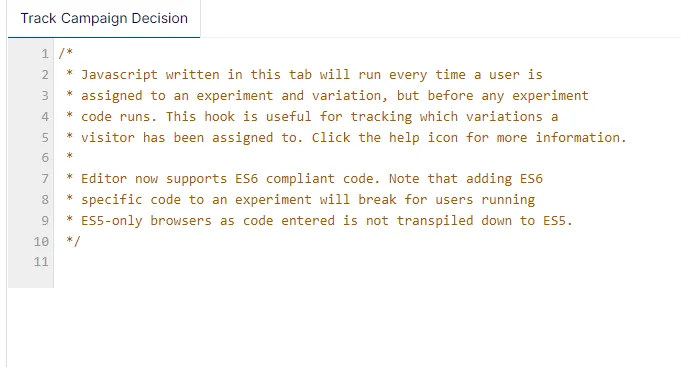Image resolution: width=681 pixels, height=367 pixels.
Task: Select line number 2 in the gutter
Action: (x=45, y=75)
